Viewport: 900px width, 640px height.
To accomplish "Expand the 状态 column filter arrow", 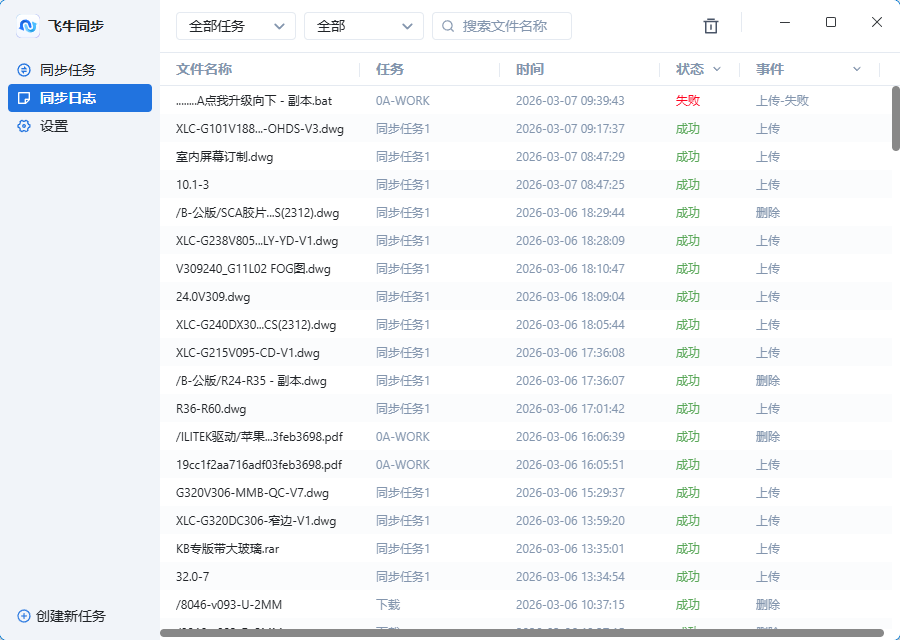I will coord(716,69).
